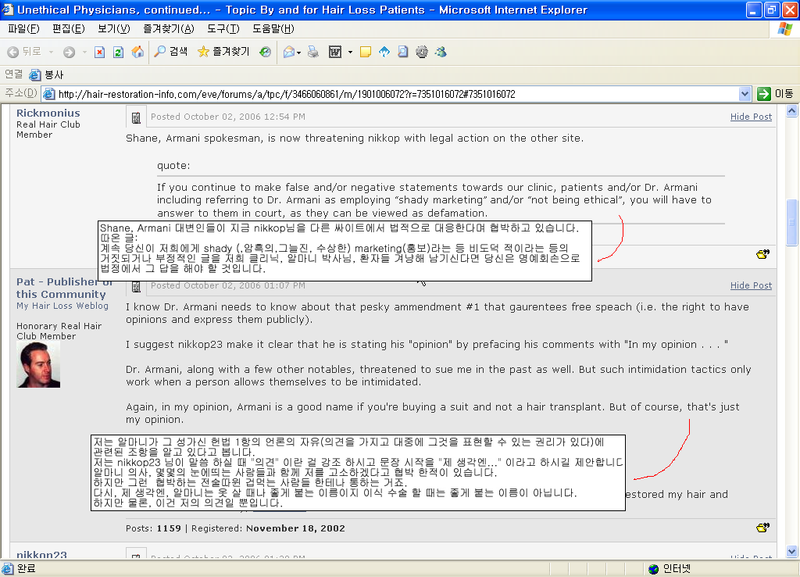The height and width of the screenshot is (577, 800).
Task: Click the blue up-arrow toolbar icon
Action: click(384, 52)
